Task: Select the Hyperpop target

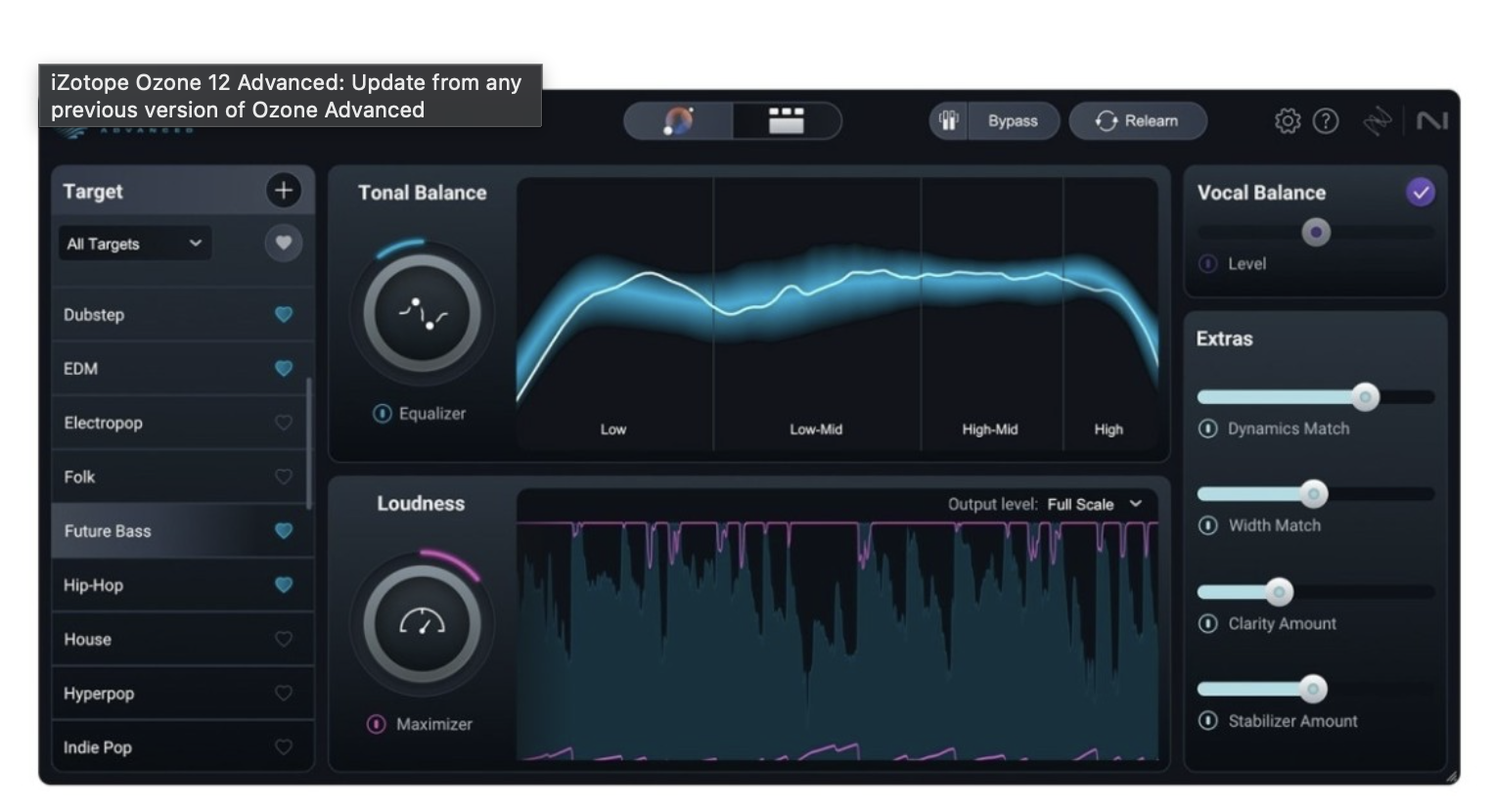Action: coord(182,694)
